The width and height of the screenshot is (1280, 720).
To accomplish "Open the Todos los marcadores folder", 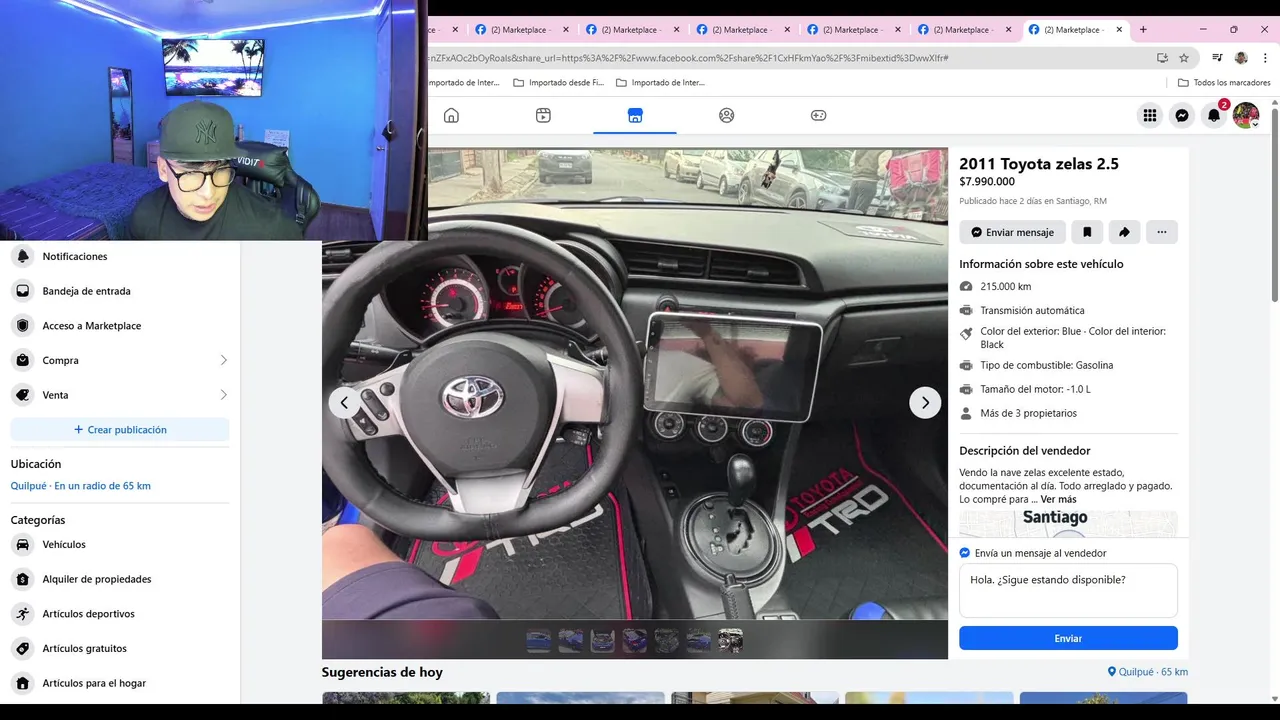I will [x=1224, y=82].
